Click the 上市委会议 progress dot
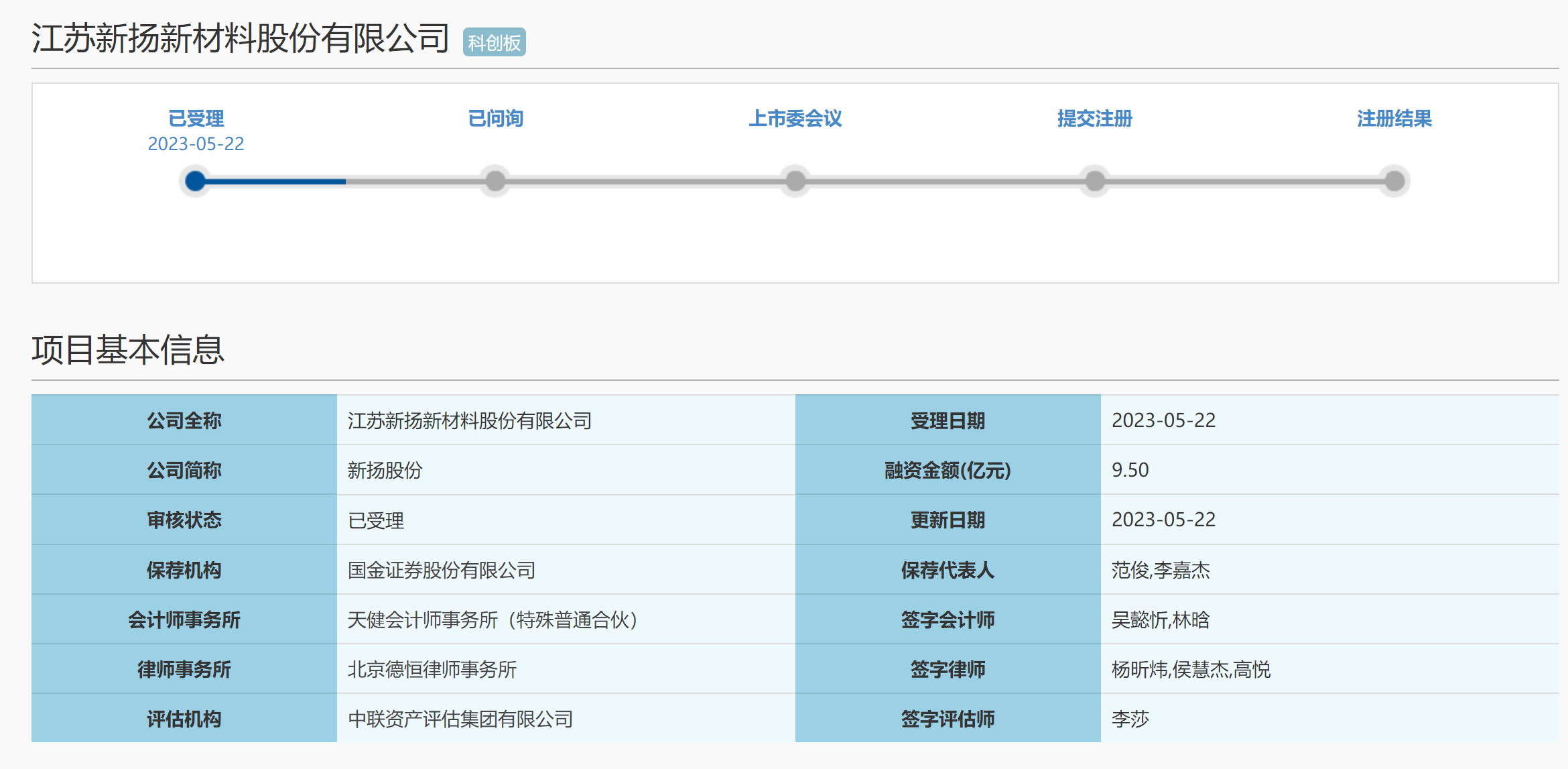The height and width of the screenshot is (769, 1568). tap(795, 181)
